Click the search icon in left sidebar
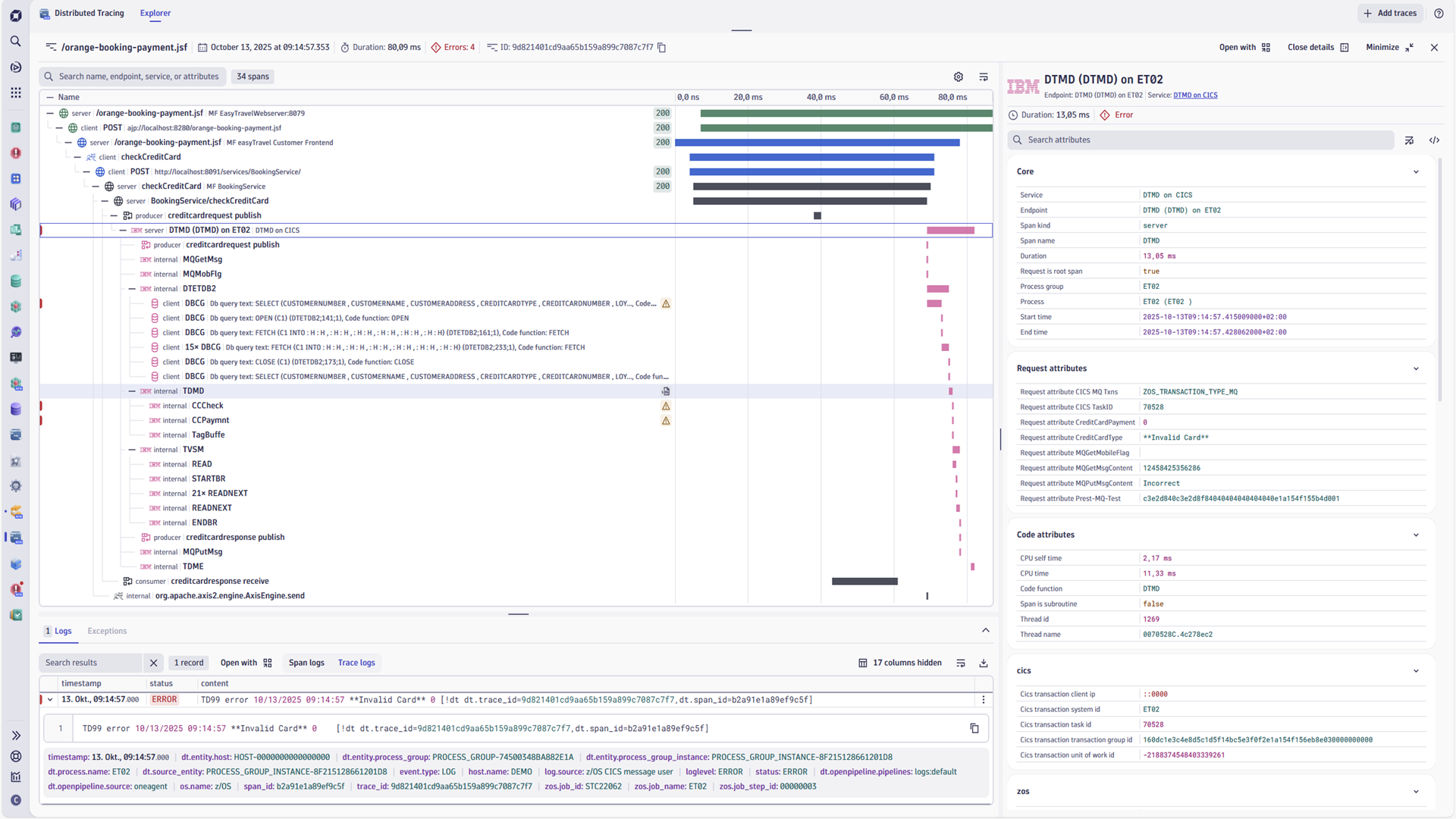Image resolution: width=1456 pixels, height=819 pixels. (16, 41)
